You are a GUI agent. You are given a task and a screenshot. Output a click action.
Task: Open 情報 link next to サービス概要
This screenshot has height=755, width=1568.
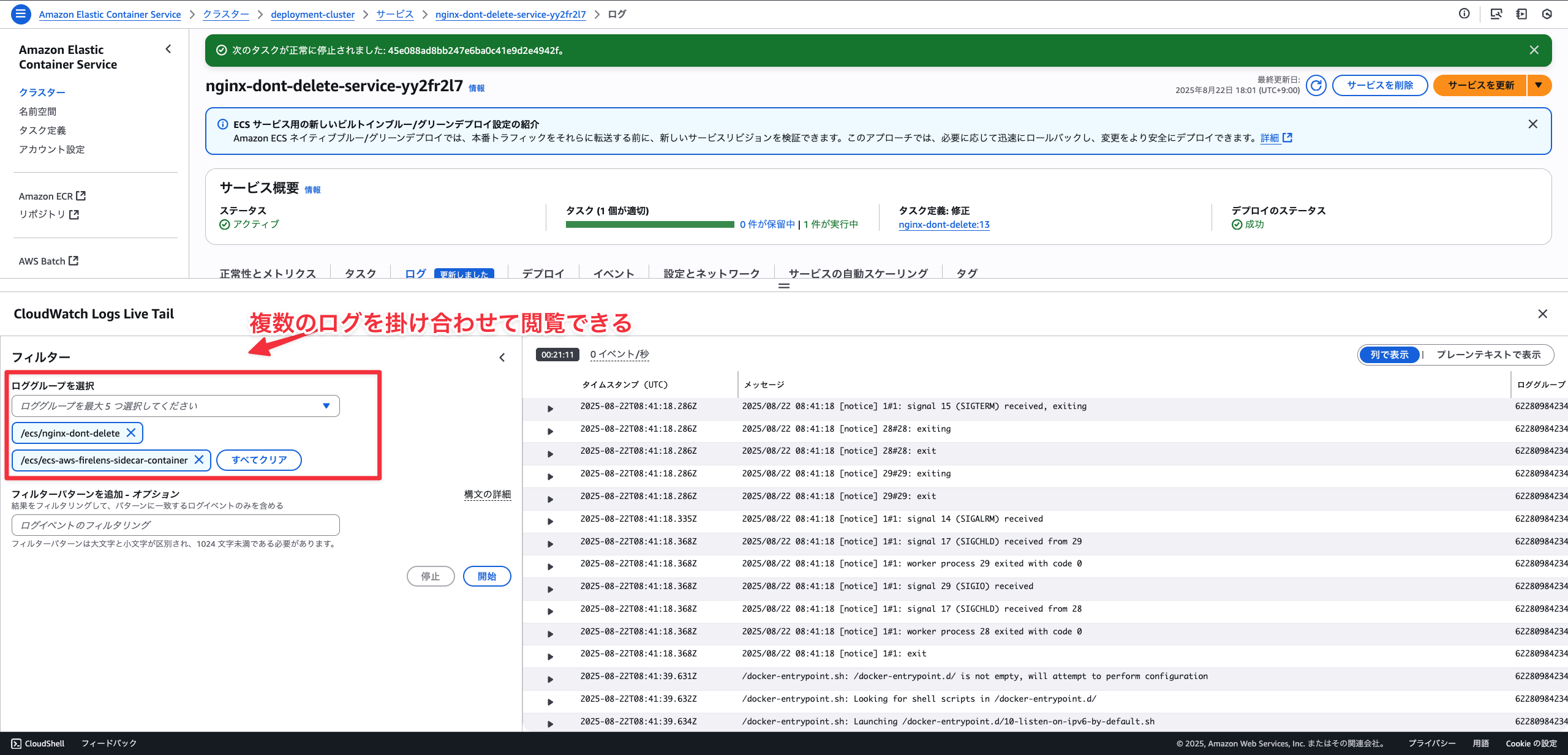pos(312,190)
